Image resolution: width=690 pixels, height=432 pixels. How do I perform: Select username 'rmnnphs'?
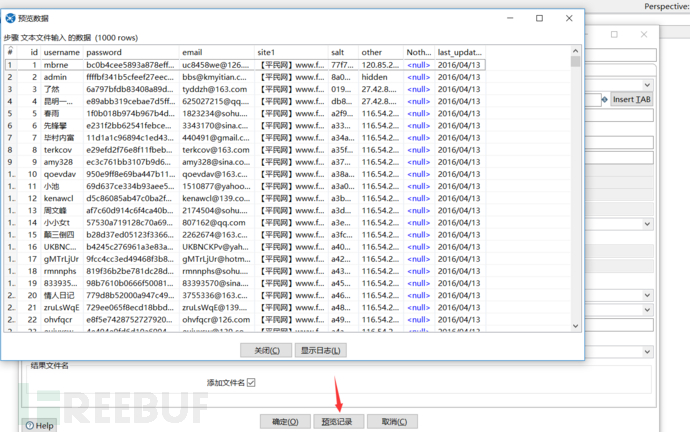point(60,271)
